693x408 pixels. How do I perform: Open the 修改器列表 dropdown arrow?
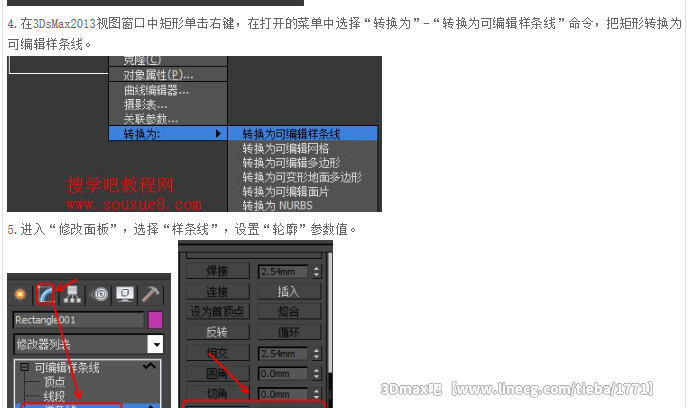click(156, 344)
